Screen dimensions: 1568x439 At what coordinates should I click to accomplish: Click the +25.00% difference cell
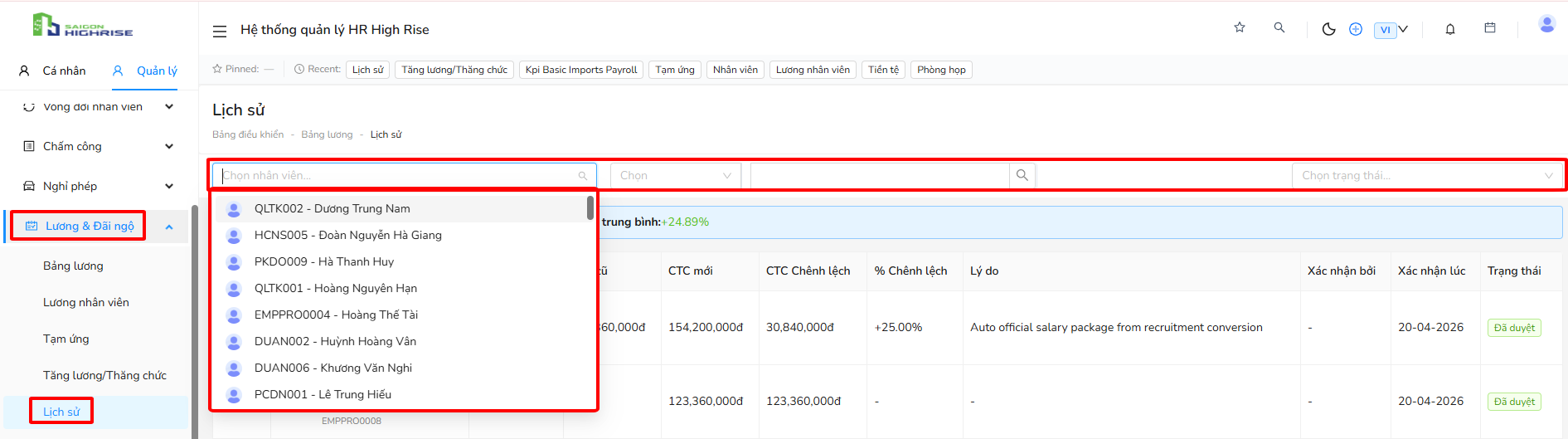(898, 327)
